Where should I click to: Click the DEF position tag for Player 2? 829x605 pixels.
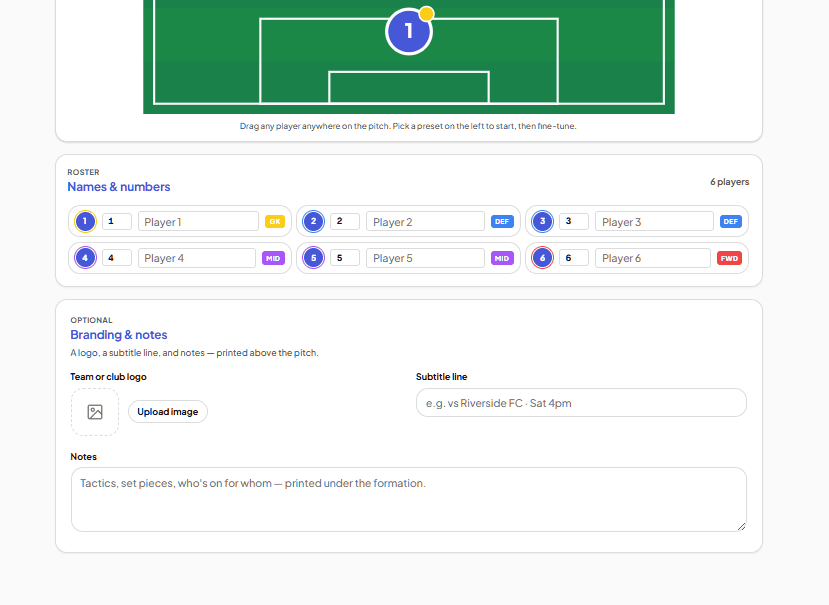point(502,222)
